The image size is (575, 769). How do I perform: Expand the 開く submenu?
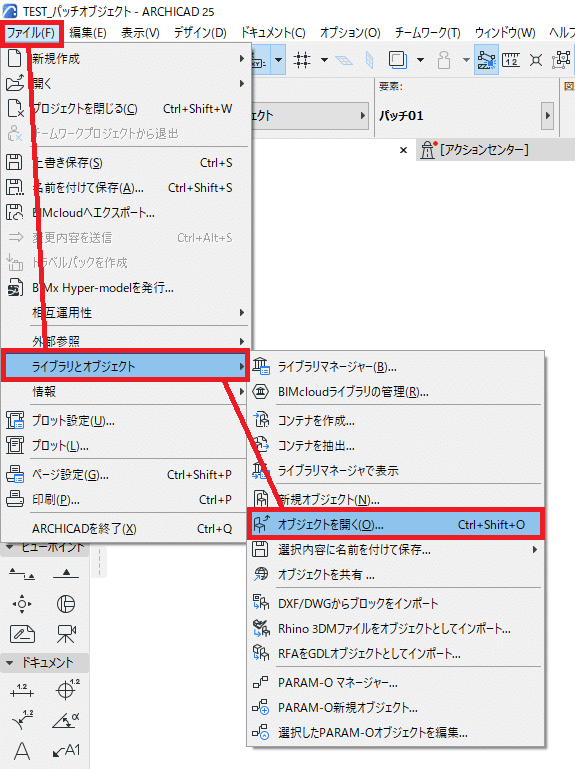click(x=126, y=84)
